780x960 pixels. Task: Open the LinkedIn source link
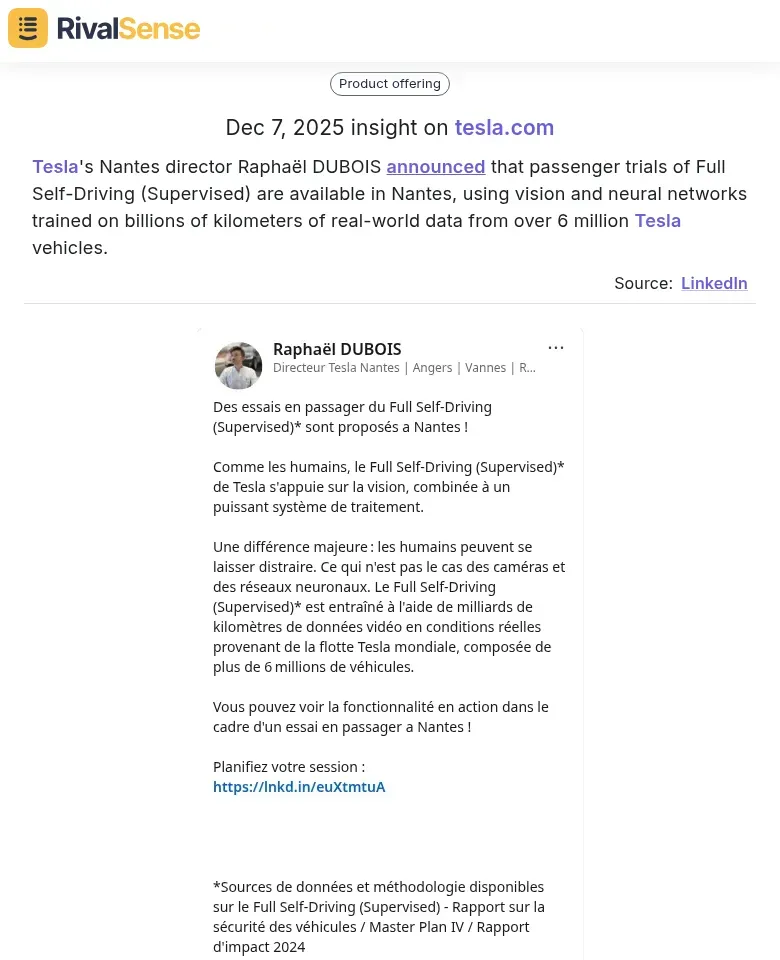714,283
